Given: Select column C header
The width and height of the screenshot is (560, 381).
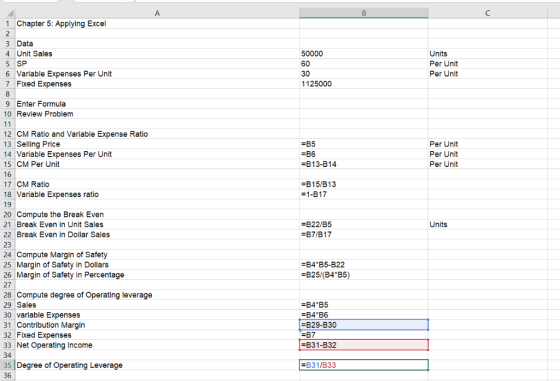Looking at the screenshot, I should (x=488, y=13).
